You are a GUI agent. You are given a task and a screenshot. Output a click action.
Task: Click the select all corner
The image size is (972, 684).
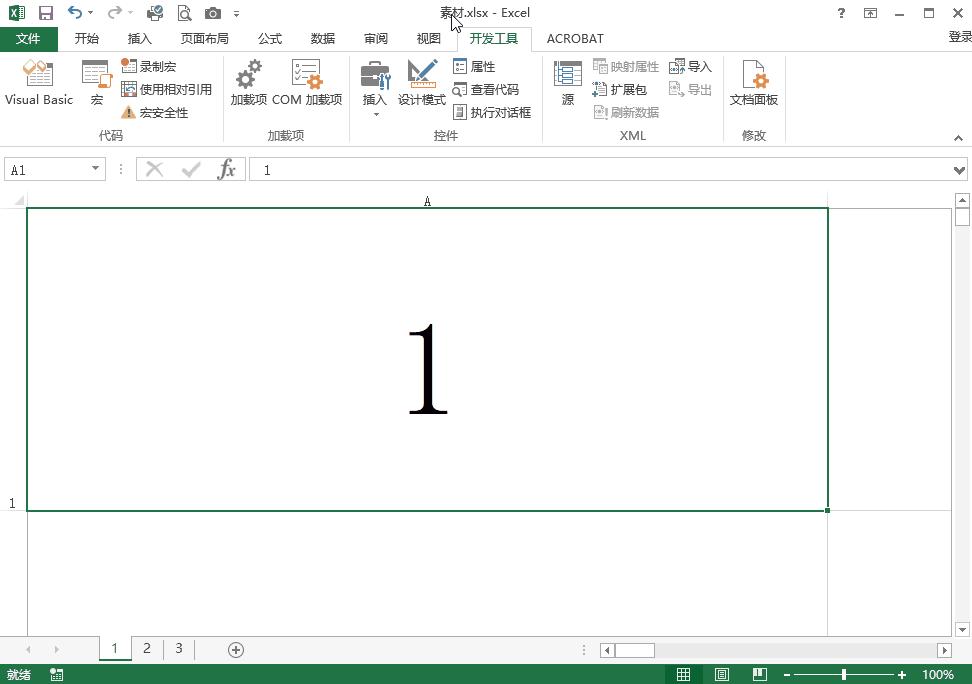point(19,200)
